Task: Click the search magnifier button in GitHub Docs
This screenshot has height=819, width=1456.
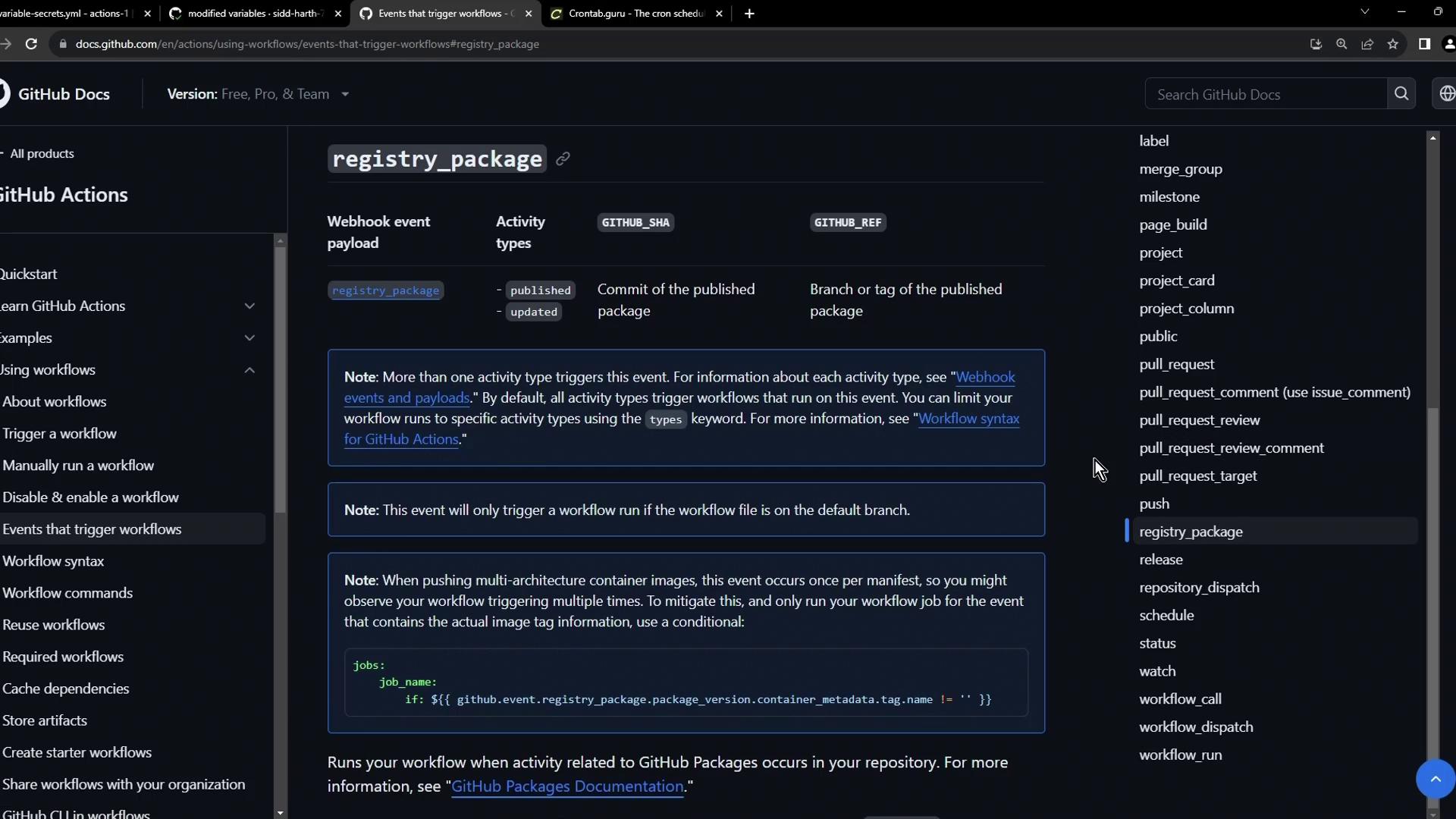Action: [1401, 94]
